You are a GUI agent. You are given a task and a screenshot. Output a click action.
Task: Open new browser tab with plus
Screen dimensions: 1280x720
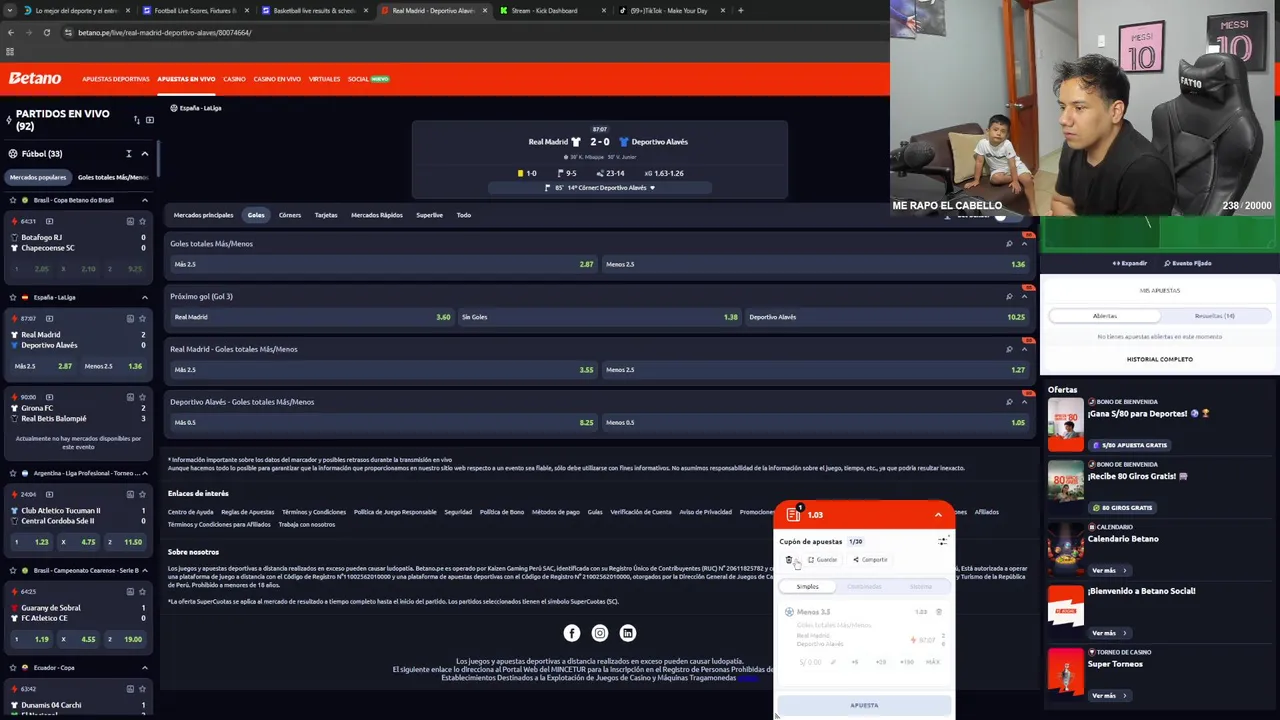tap(740, 10)
